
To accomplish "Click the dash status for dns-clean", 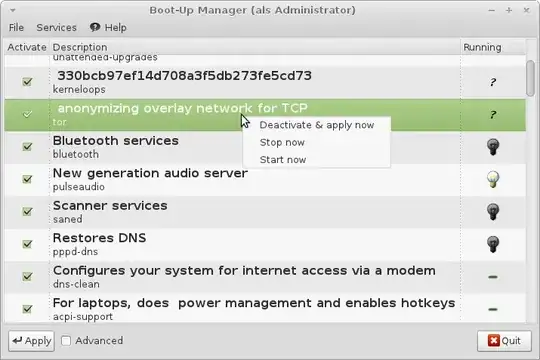I will 493,277.
